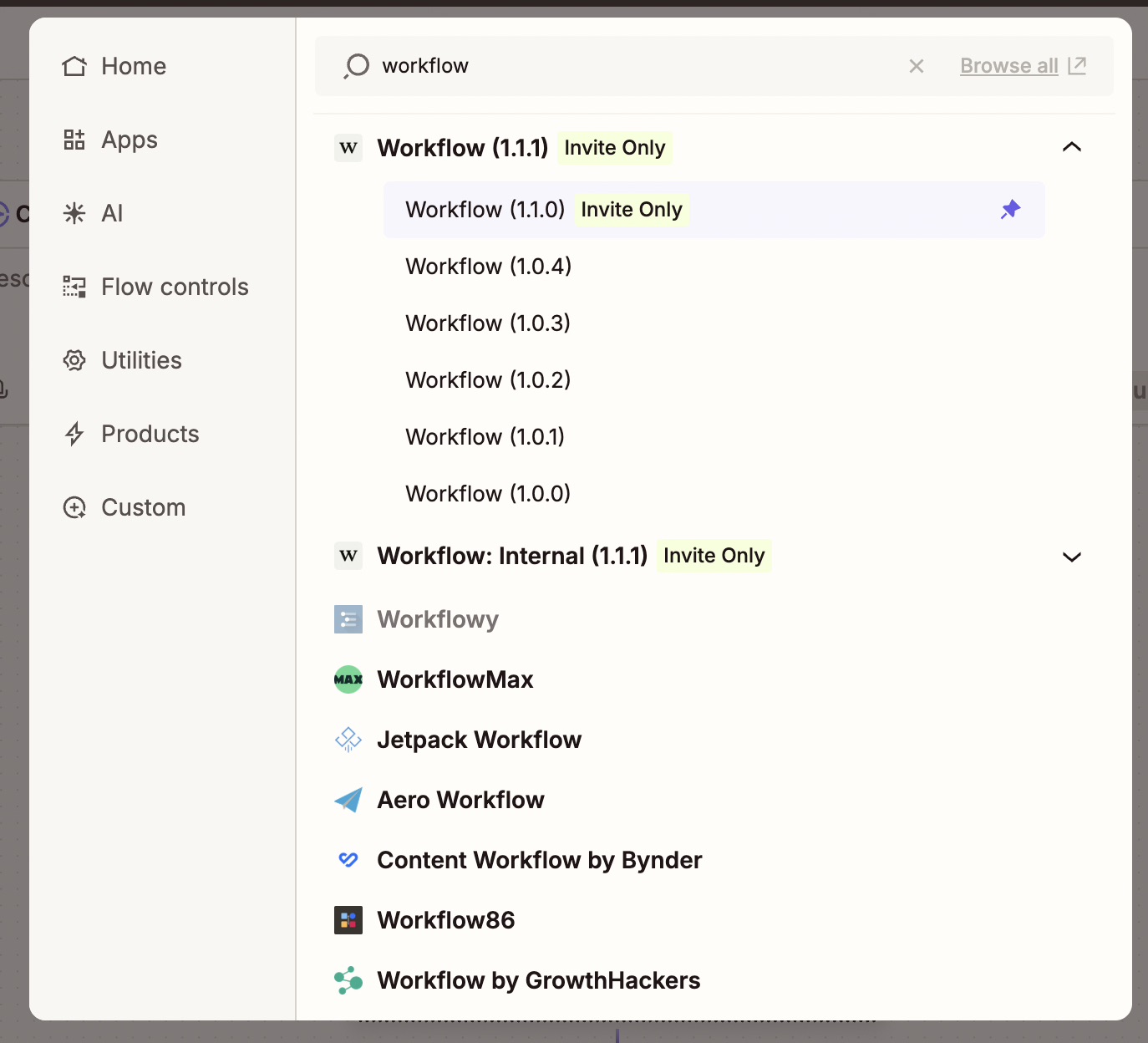This screenshot has width=1148, height=1043.
Task: Select the Workflow (1.1.1) app title
Action: 463,148
